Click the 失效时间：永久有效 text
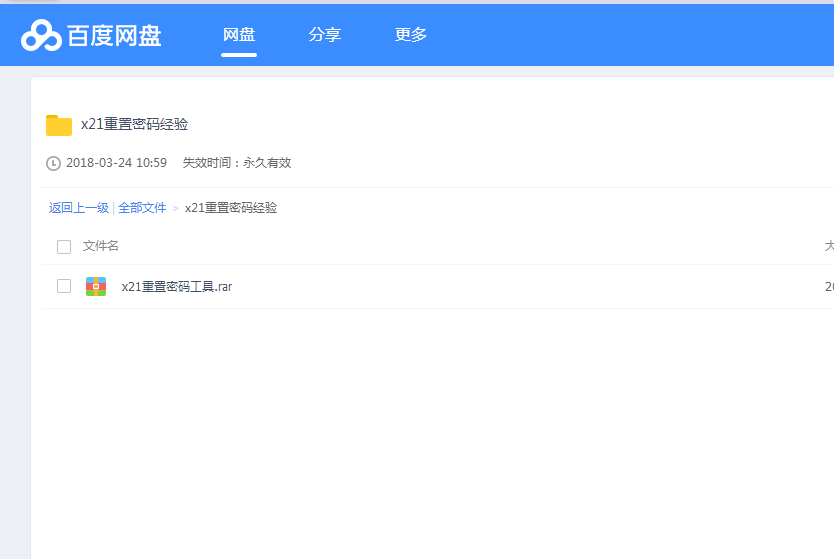The image size is (834, 559). [237, 163]
